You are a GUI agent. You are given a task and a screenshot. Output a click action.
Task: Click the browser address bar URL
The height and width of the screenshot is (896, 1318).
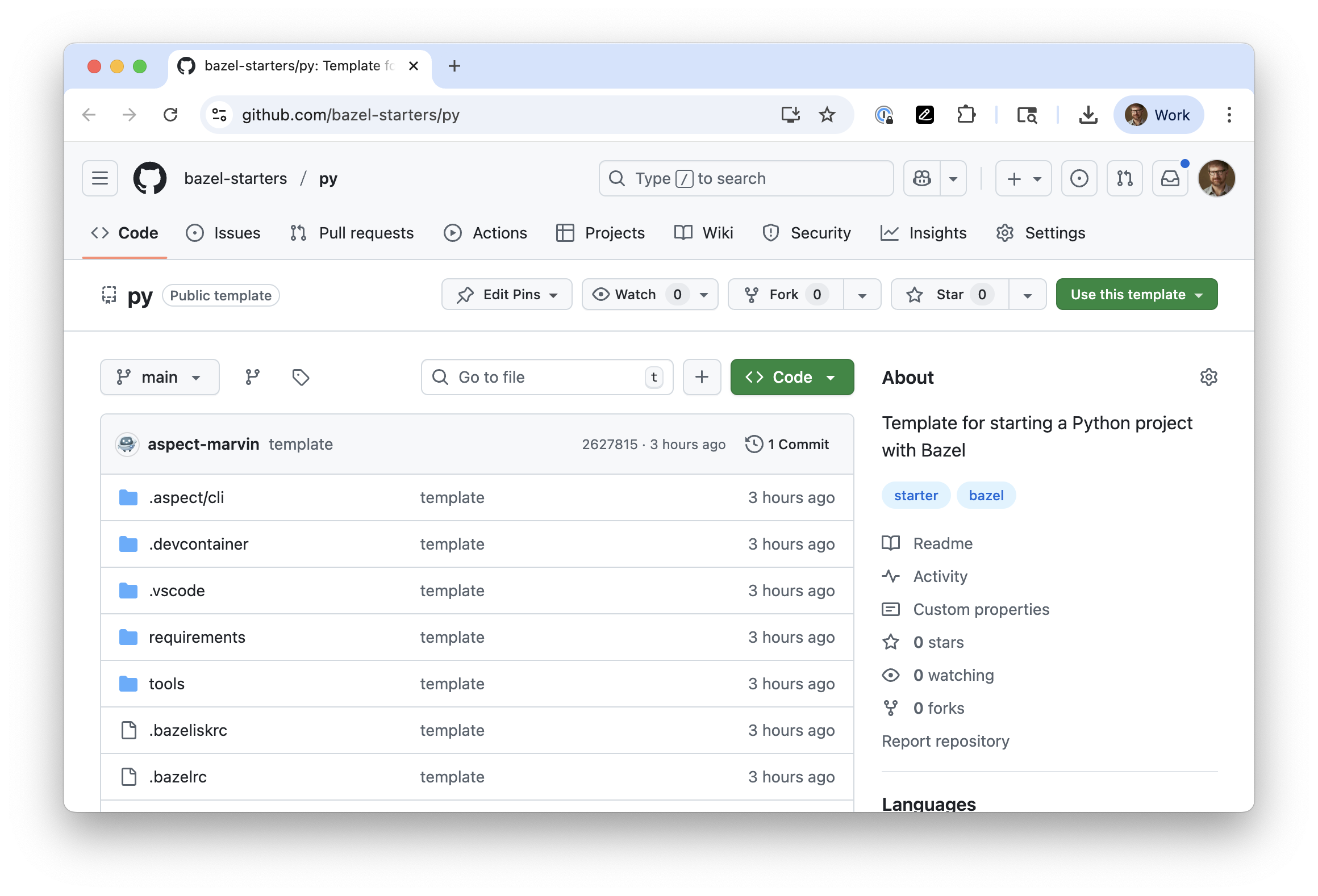click(x=351, y=115)
